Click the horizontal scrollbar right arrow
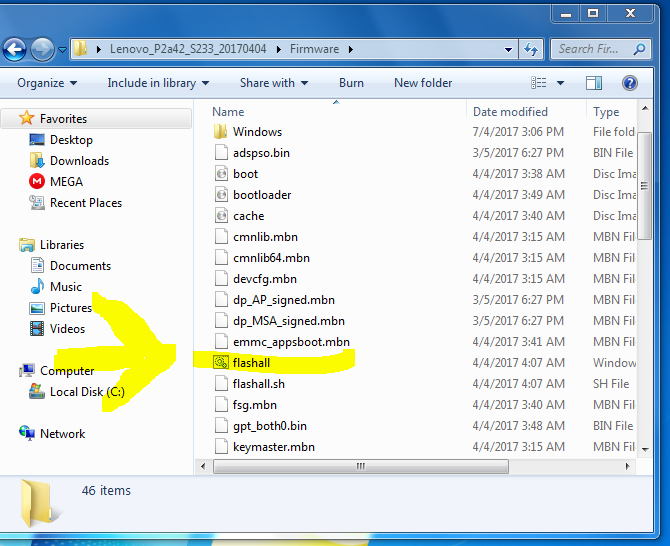This screenshot has height=546, width=670. (x=627, y=466)
